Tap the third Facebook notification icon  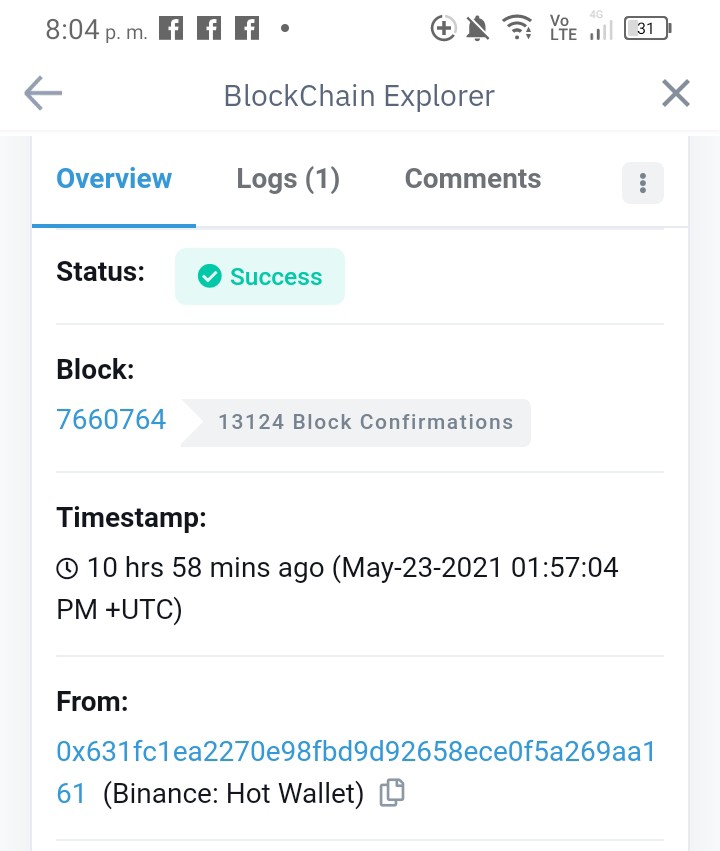pos(247,28)
